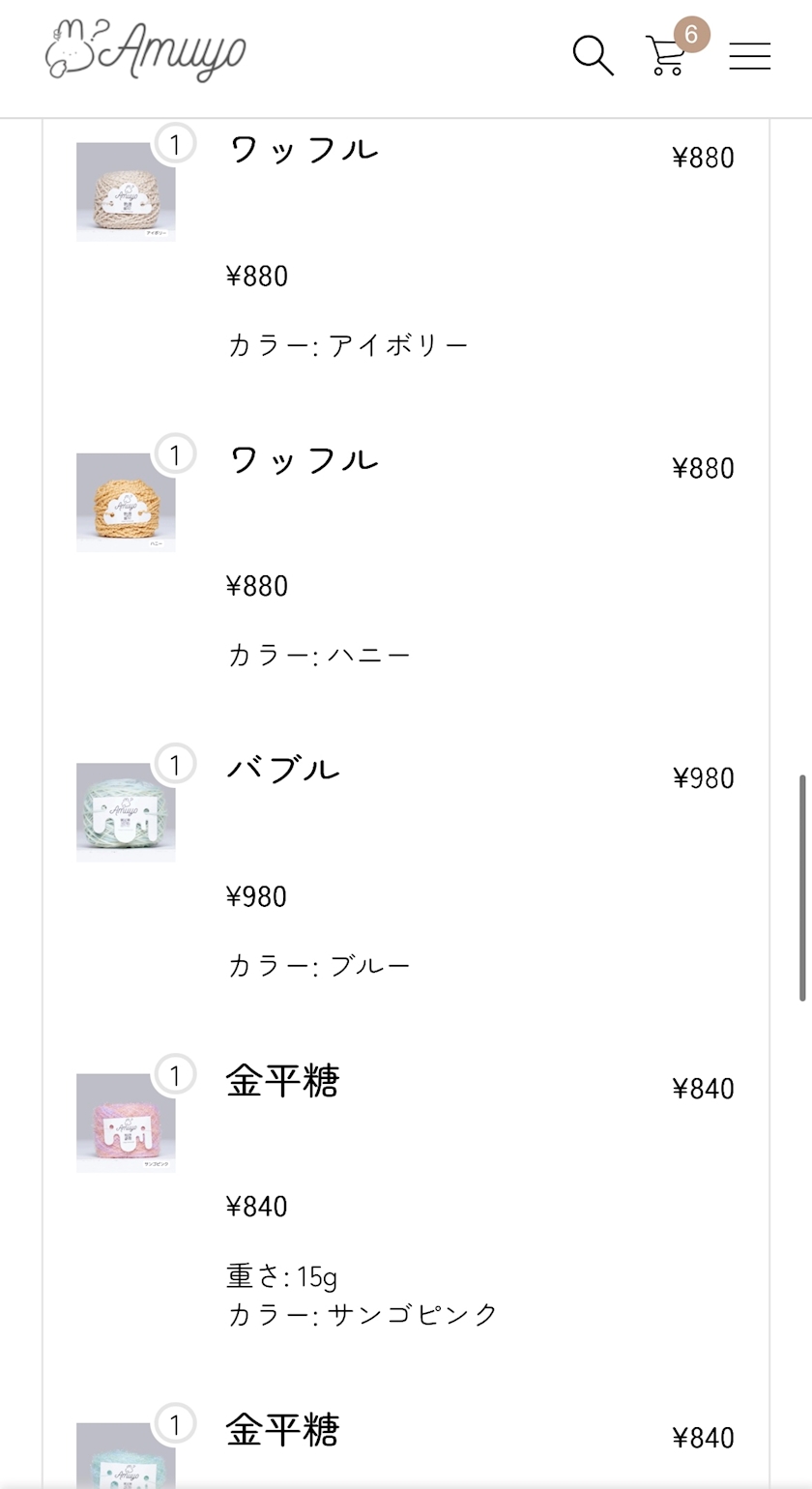Open the hamburger menu

[x=749, y=56]
